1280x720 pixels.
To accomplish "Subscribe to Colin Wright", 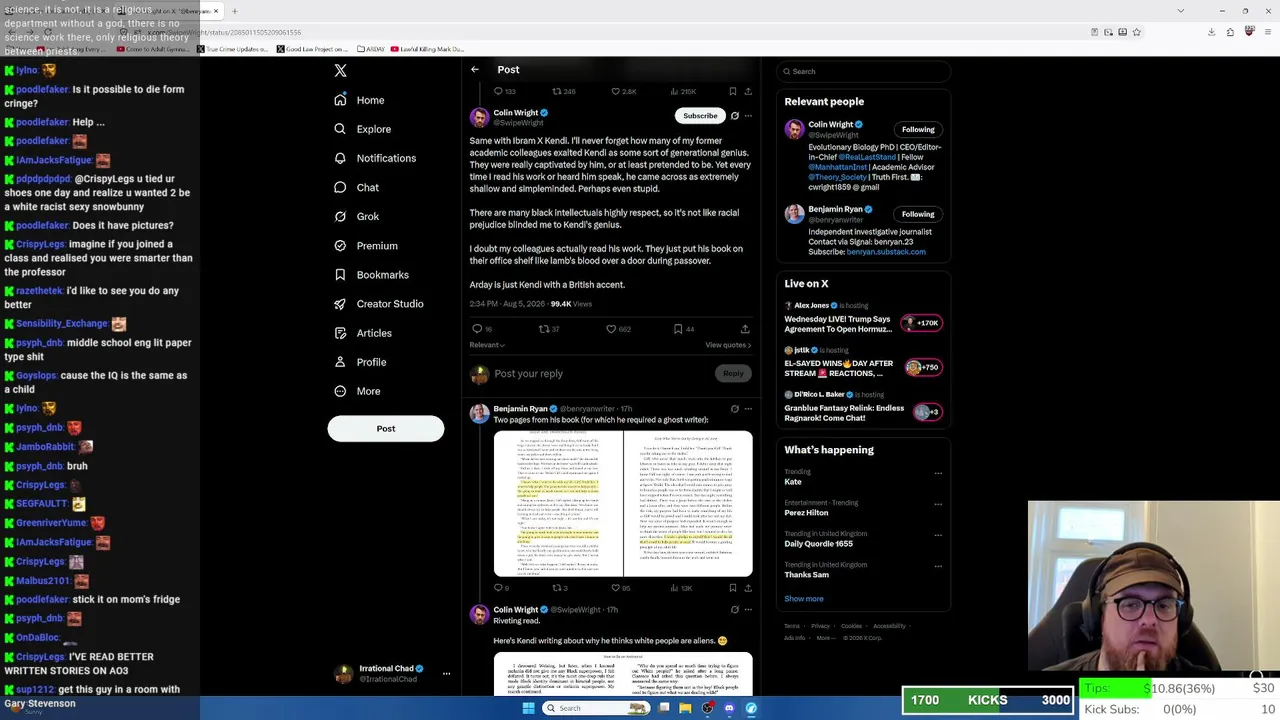I will 700,116.
